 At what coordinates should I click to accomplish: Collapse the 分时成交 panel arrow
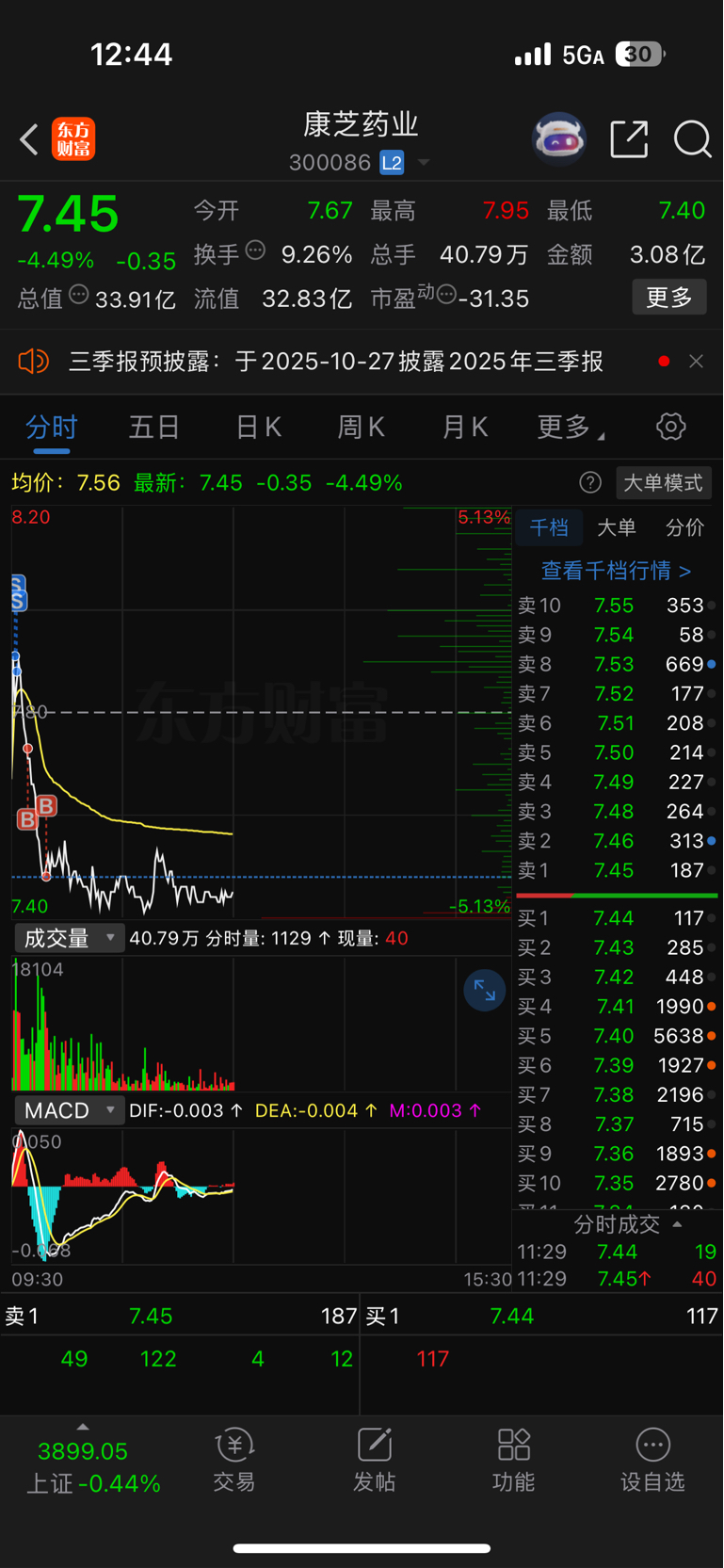pos(677,1224)
